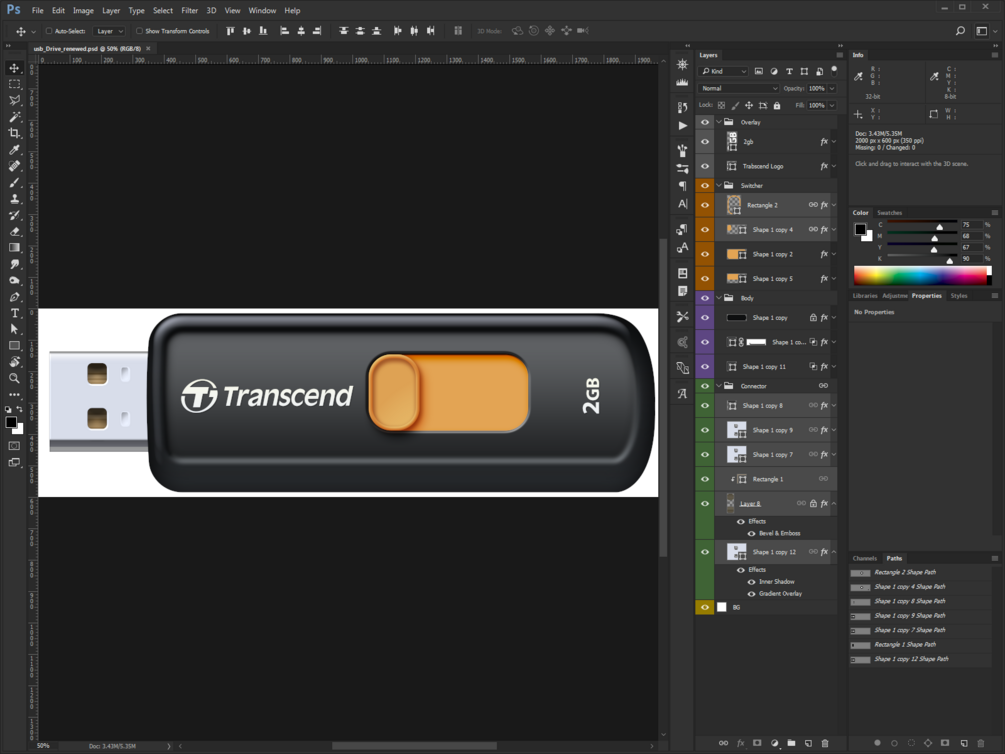Select the Path Selection tool

pos(14,329)
